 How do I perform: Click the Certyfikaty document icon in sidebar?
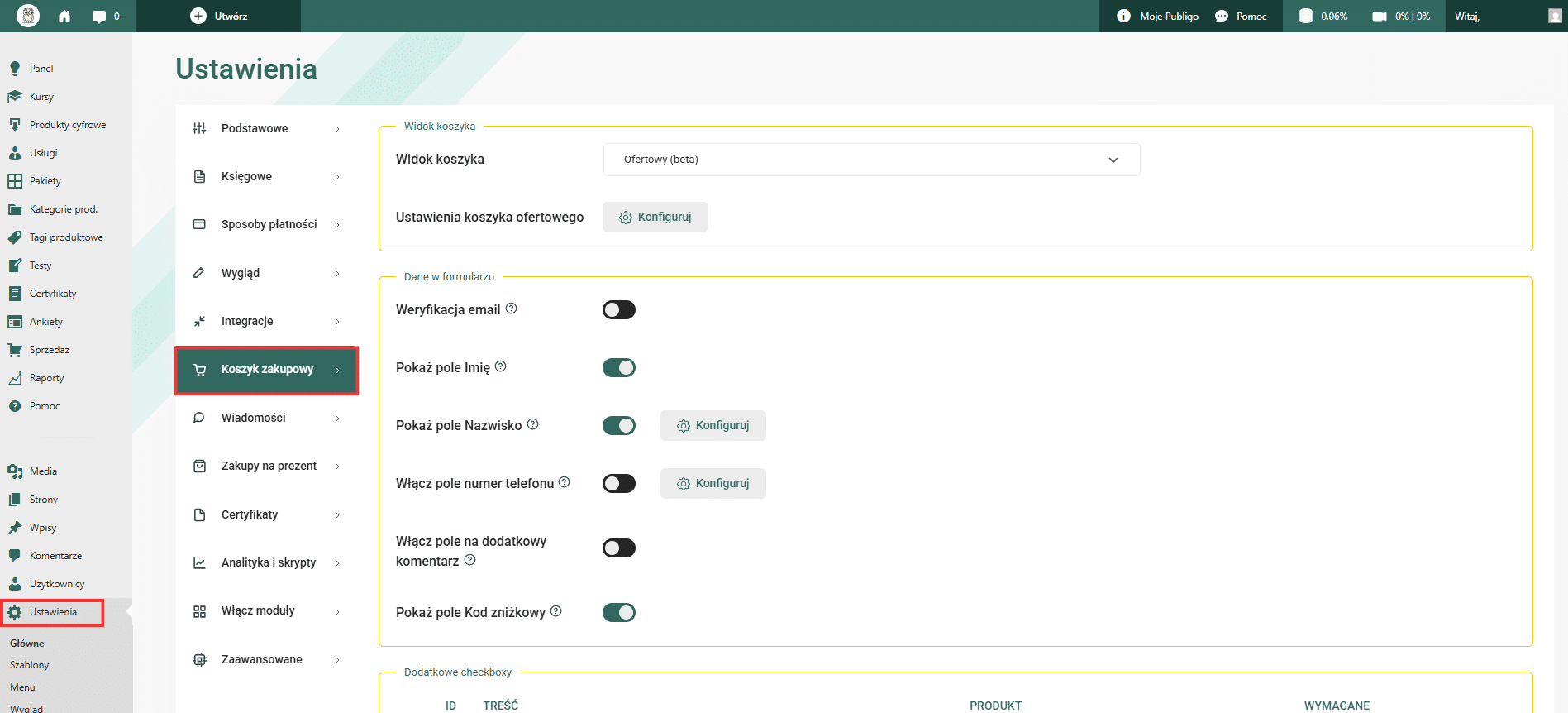(15, 294)
